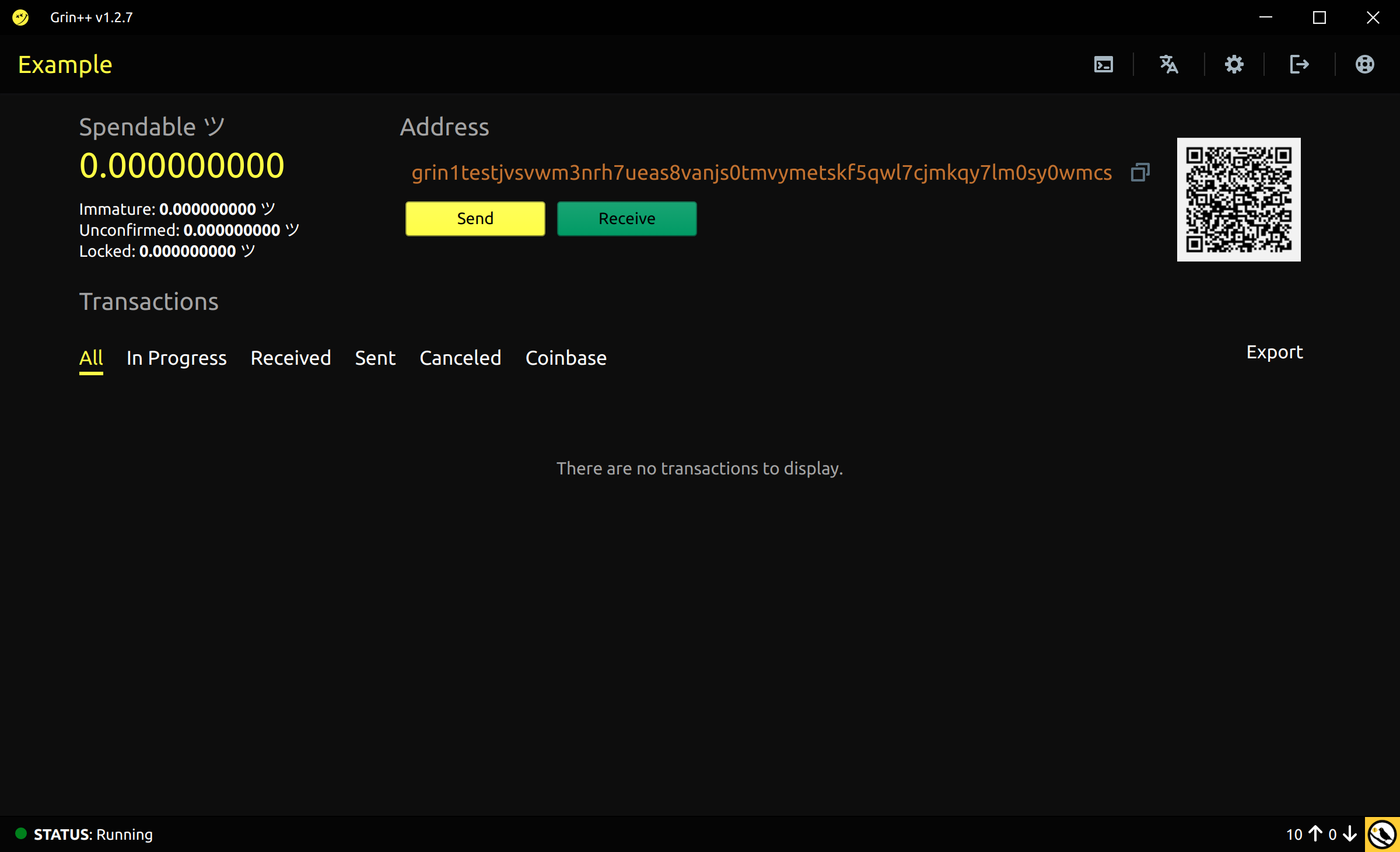The width and height of the screenshot is (1400, 852).
Task: Click the Grin face icon in header
Action: [1364, 64]
